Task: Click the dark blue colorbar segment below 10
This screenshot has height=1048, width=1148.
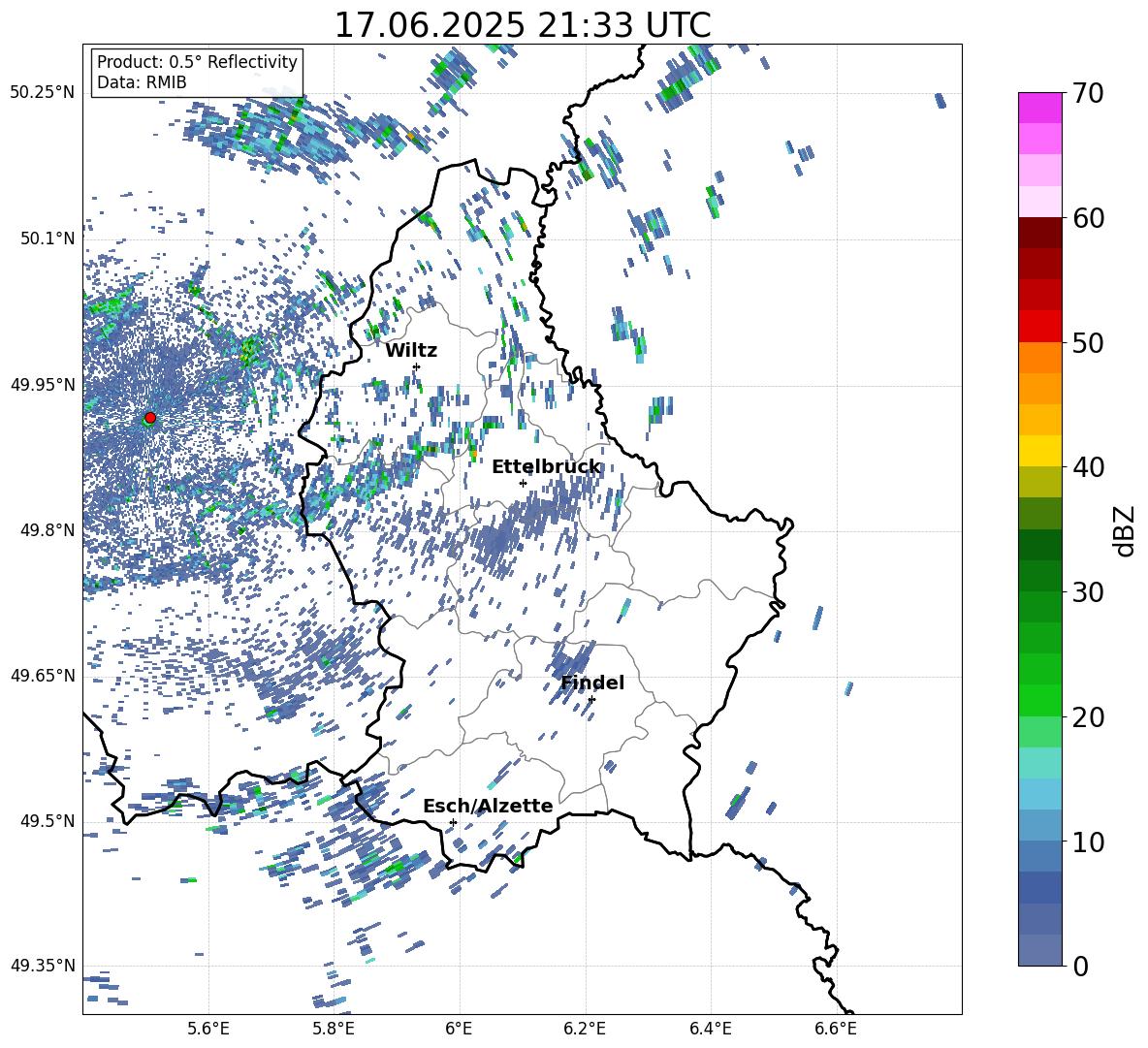Action: (1040, 887)
